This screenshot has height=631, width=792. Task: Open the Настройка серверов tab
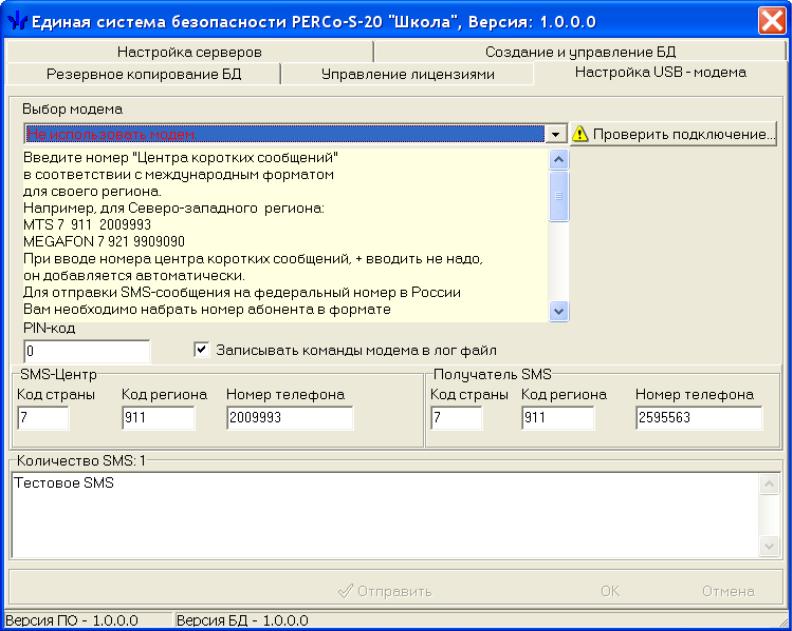click(x=189, y=52)
